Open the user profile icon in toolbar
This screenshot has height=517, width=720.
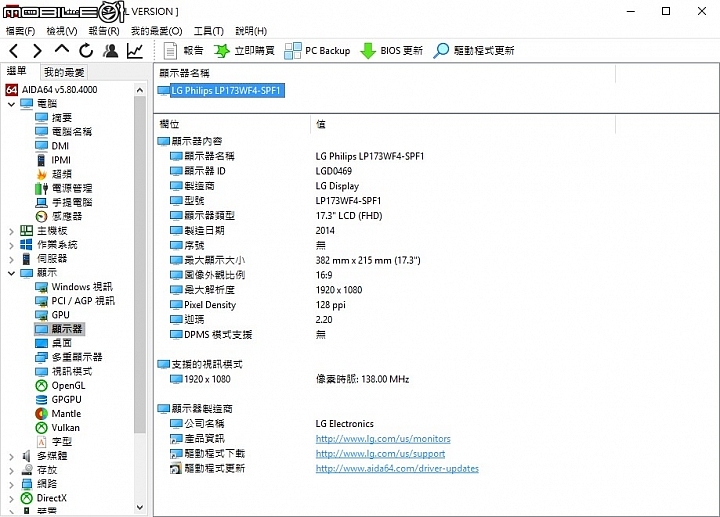(110, 51)
